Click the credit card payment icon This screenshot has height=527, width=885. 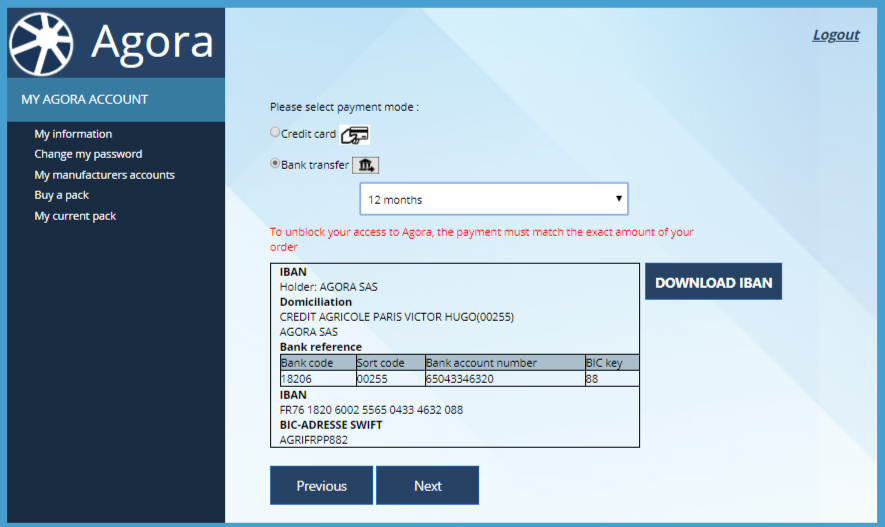point(354,135)
